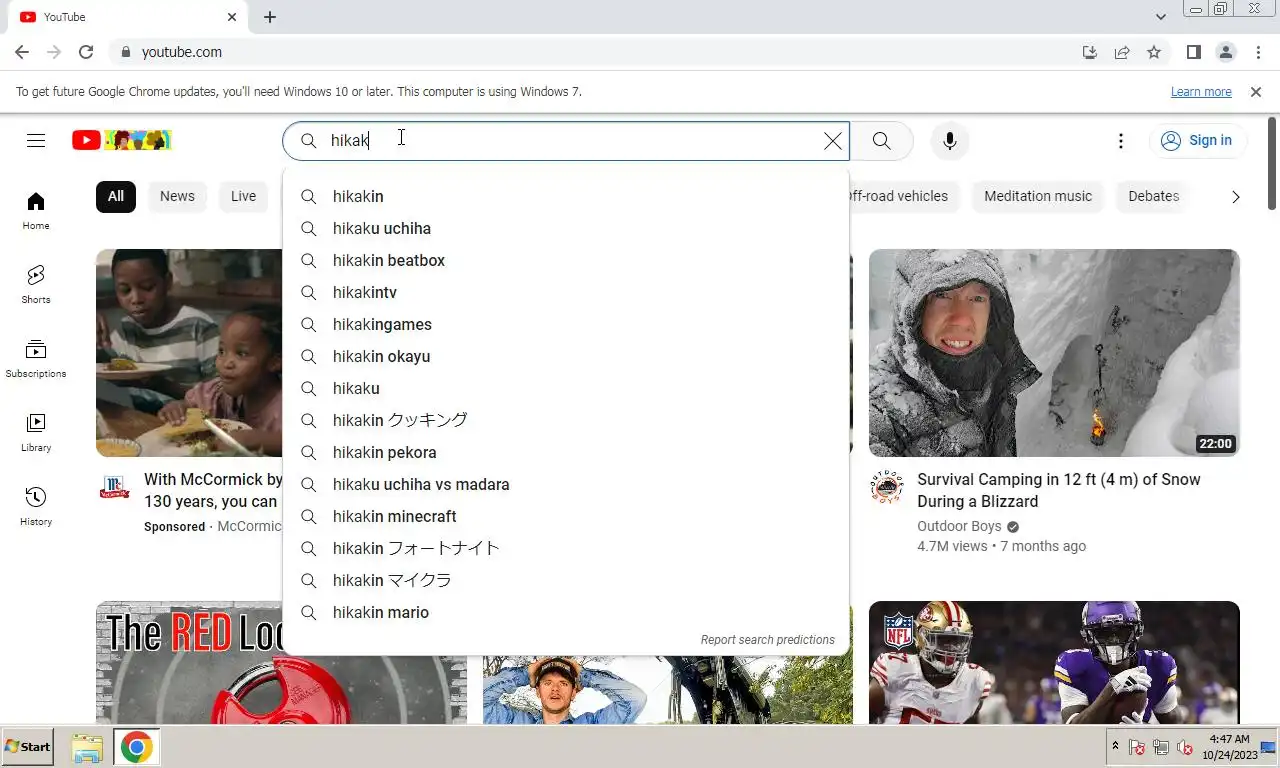Open the tab search dropdown arrow
The width and height of the screenshot is (1280, 768).
(x=1160, y=17)
